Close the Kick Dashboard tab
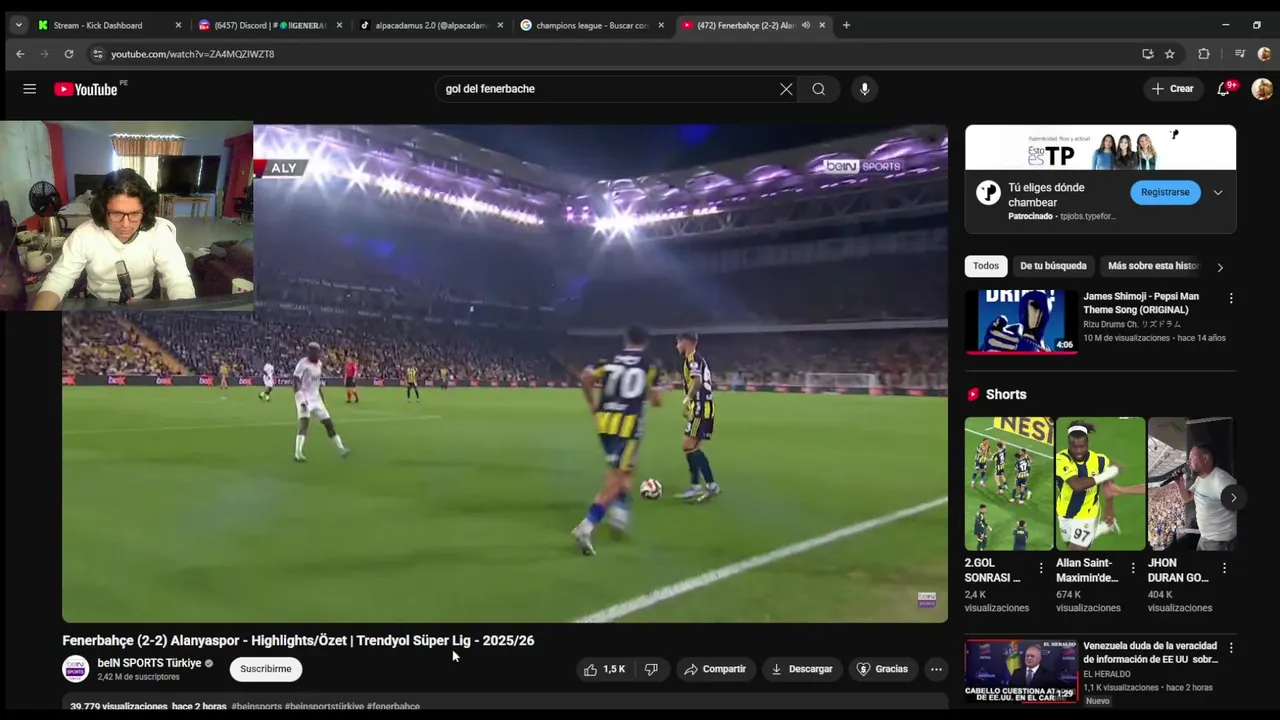The width and height of the screenshot is (1280, 720). pos(178,25)
